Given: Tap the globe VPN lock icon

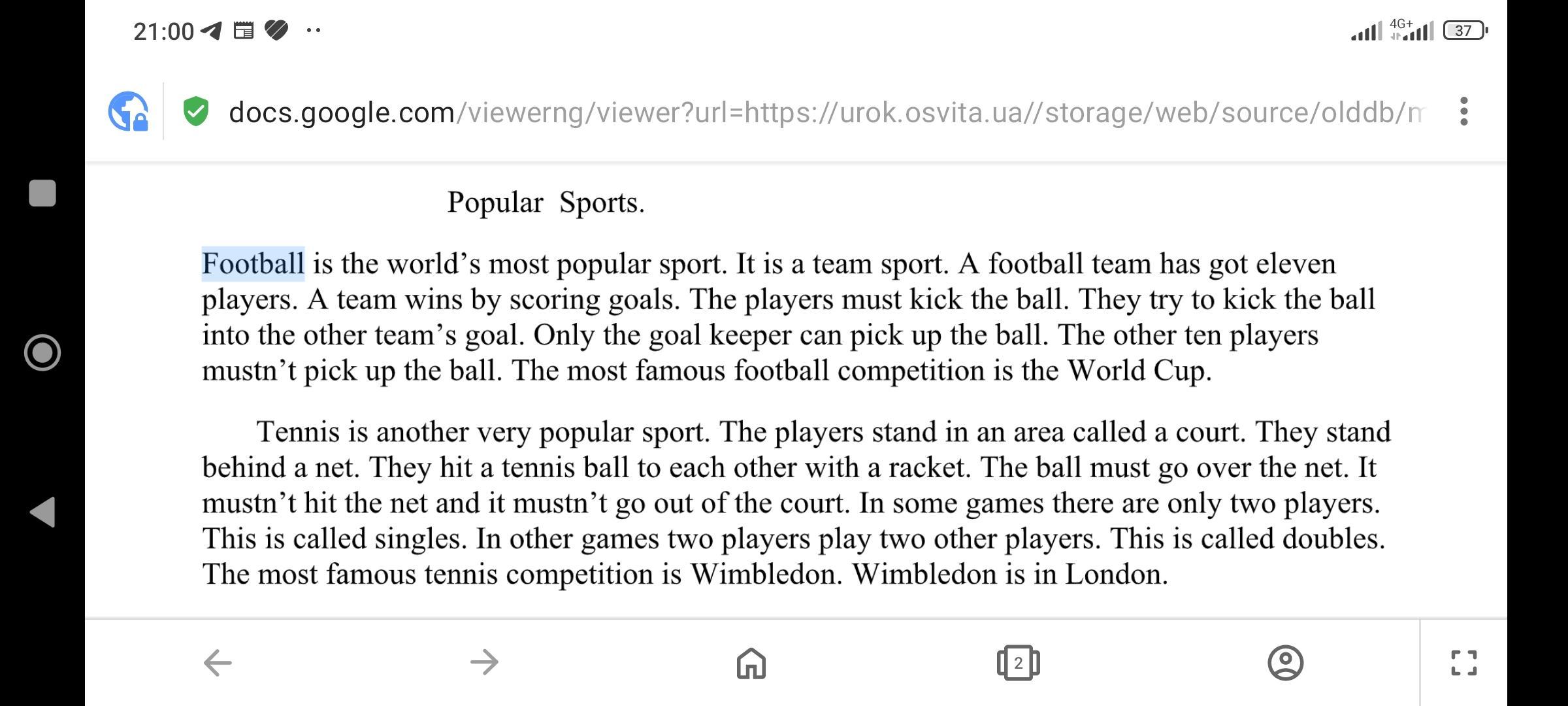Looking at the screenshot, I should tap(128, 112).
